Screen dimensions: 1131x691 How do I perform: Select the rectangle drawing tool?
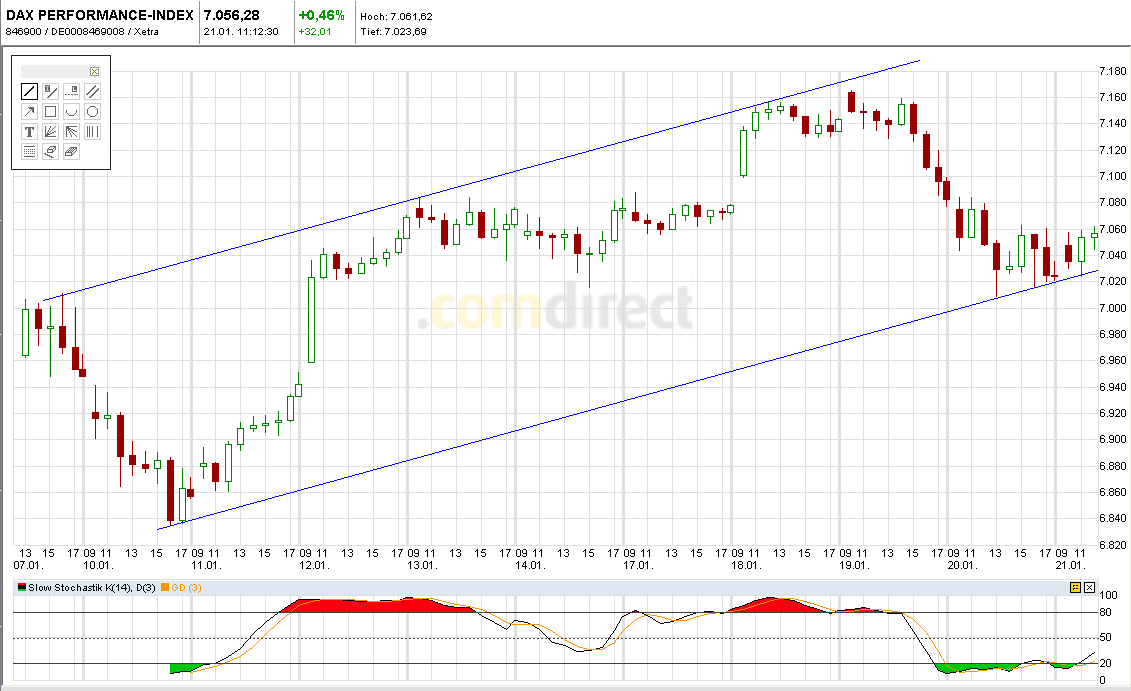coord(50,111)
